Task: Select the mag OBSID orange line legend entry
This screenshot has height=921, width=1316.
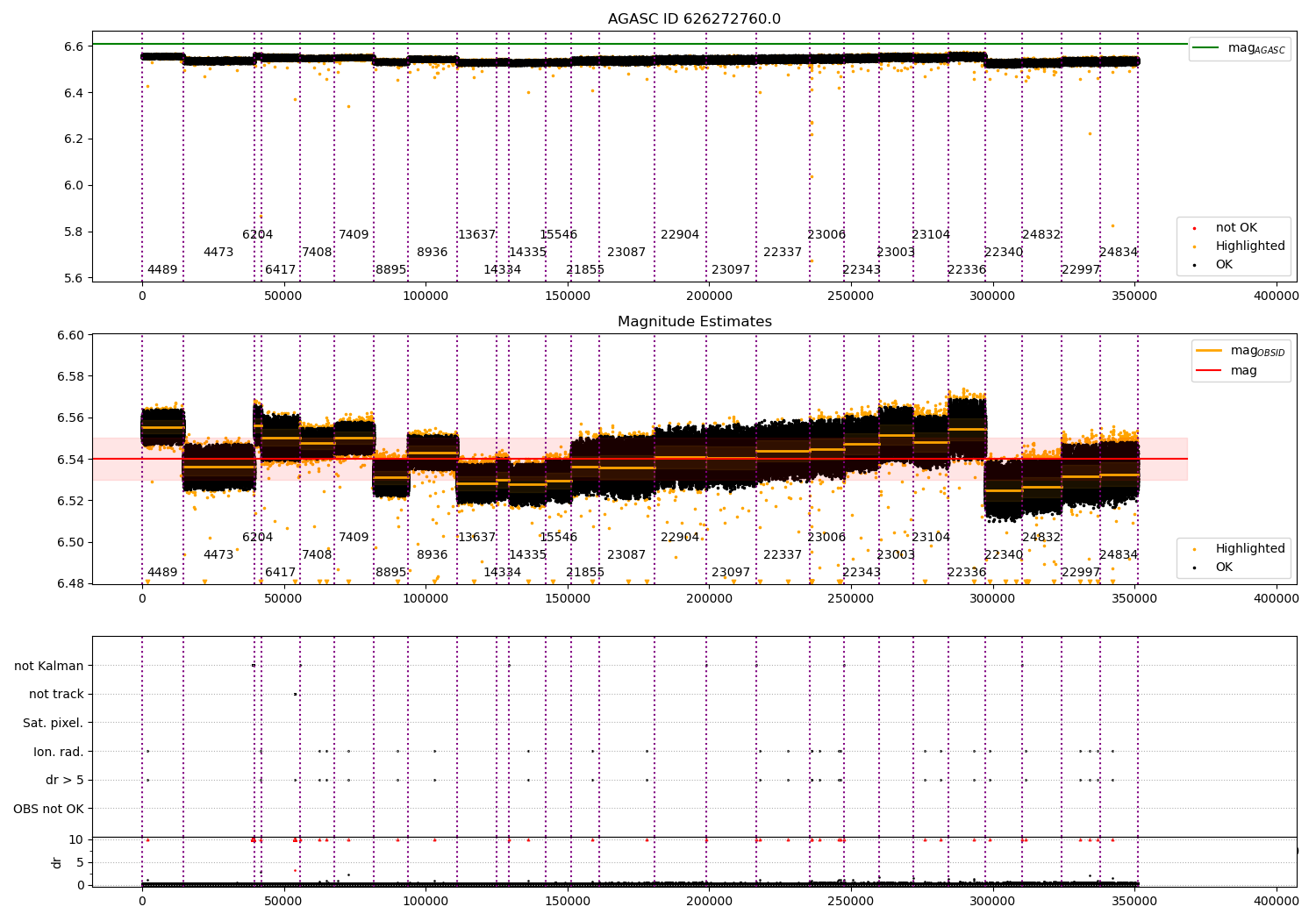Action: (1240, 351)
